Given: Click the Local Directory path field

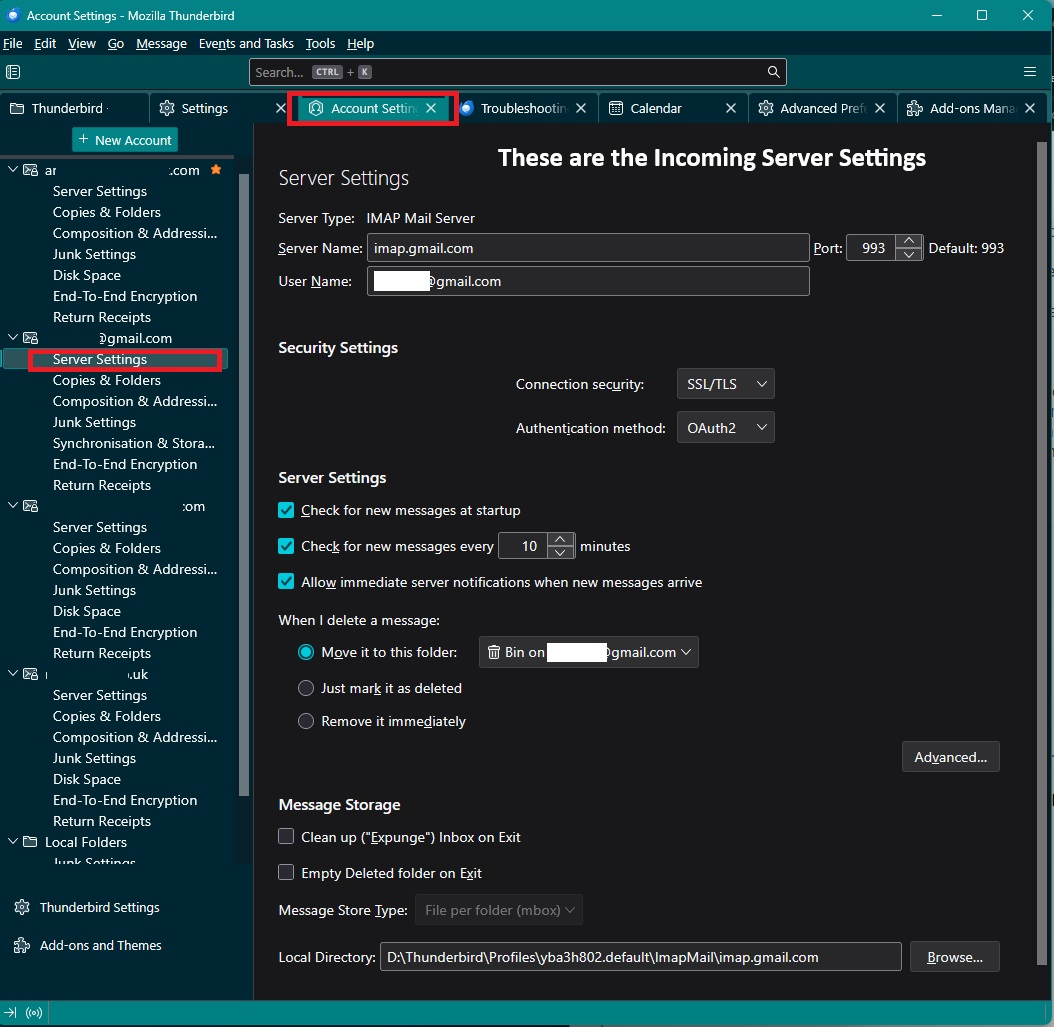Looking at the screenshot, I should click(x=641, y=956).
